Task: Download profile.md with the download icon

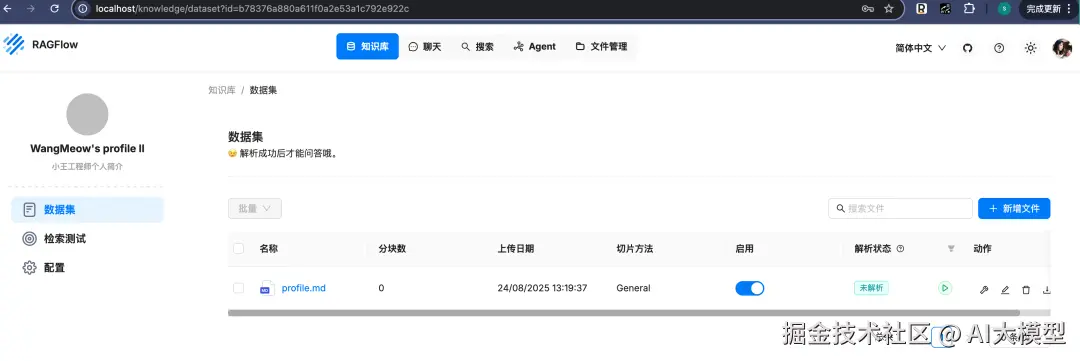Action: click(x=1047, y=290)
